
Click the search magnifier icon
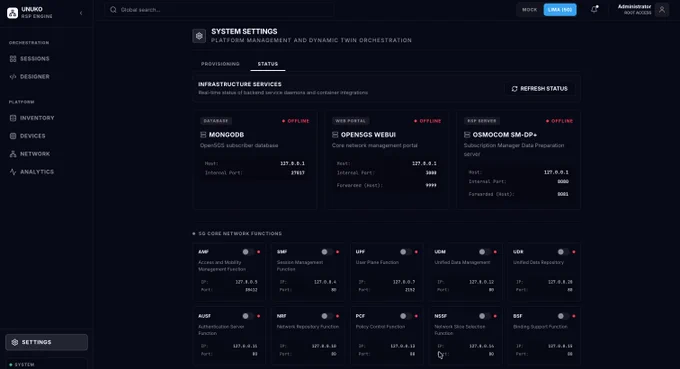(x=113, y=10)
